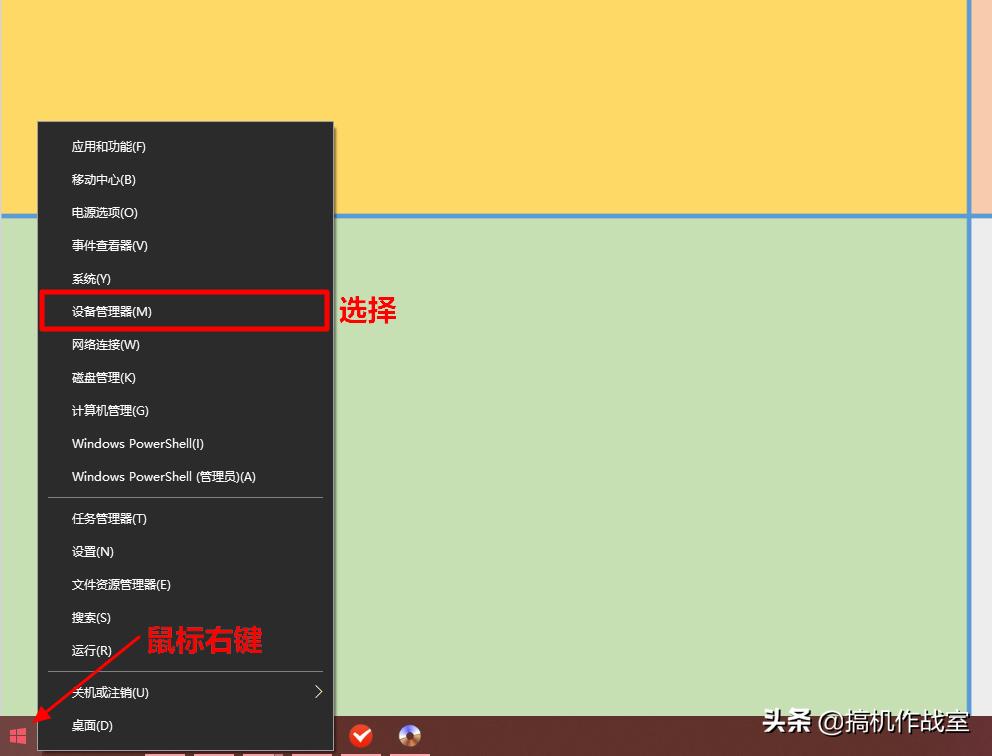Screen dimensions: 992x756
Task: Open 运行(R) dialog
Action: pyautogui.click(x=91, y=650)
